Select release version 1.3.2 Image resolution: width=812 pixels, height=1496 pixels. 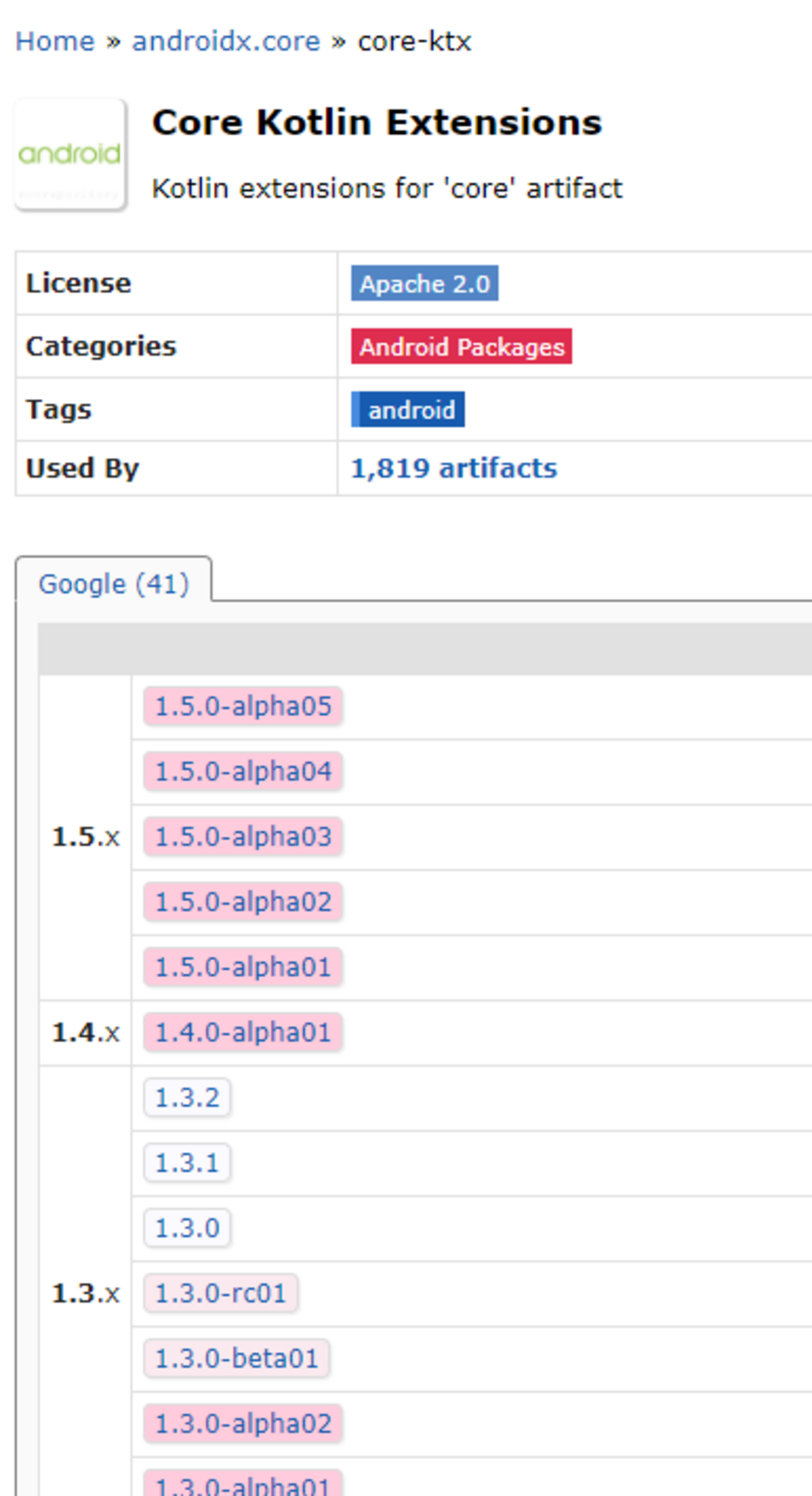click(187, 1097)
